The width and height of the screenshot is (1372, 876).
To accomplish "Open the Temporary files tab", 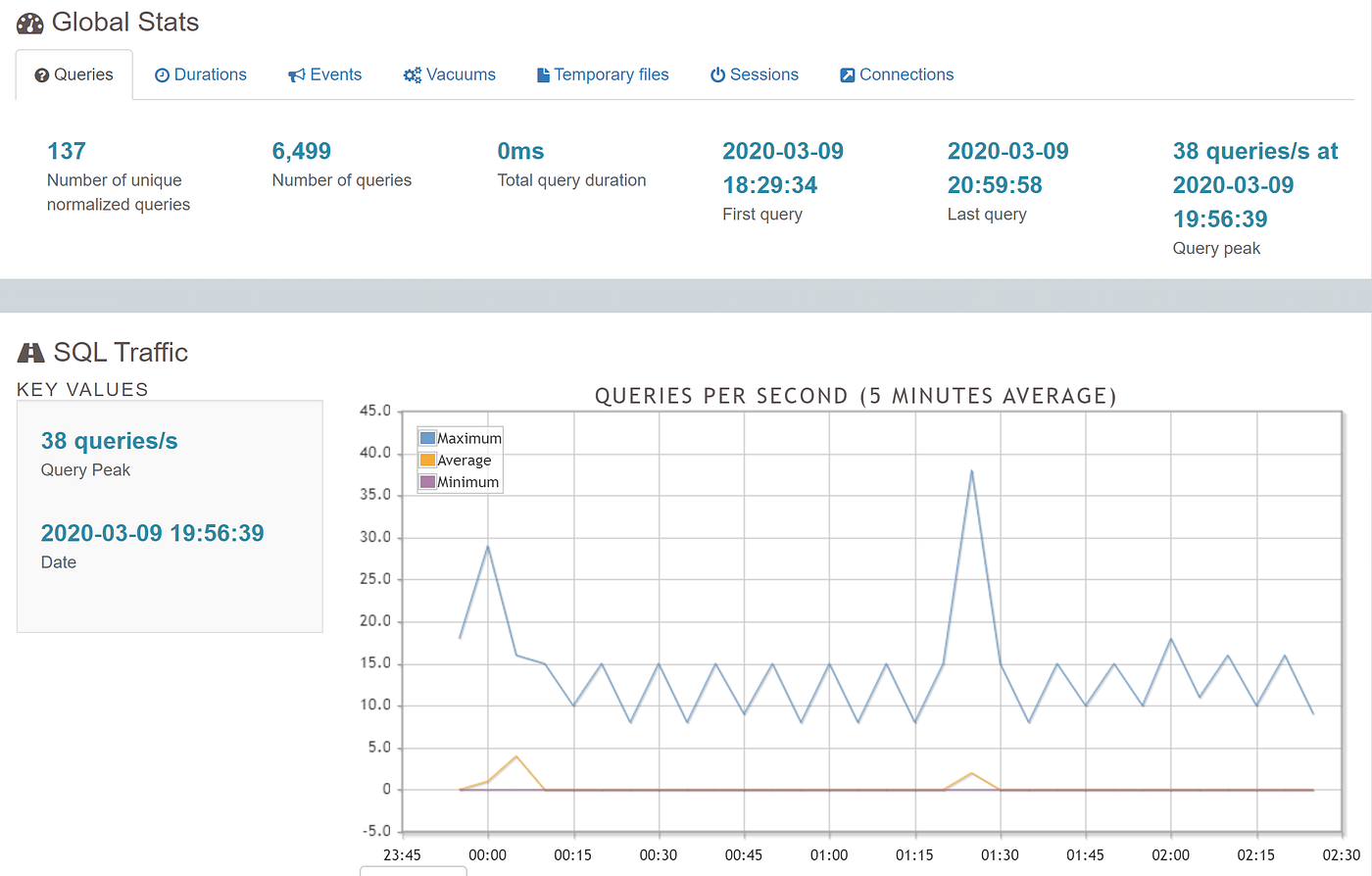I will (x=603, y=74).
